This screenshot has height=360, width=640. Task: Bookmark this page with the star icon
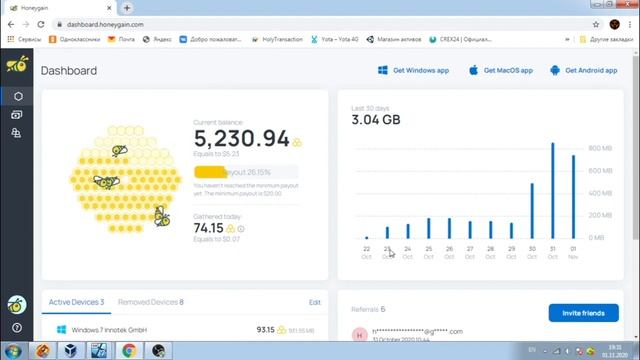pos(596,24)
